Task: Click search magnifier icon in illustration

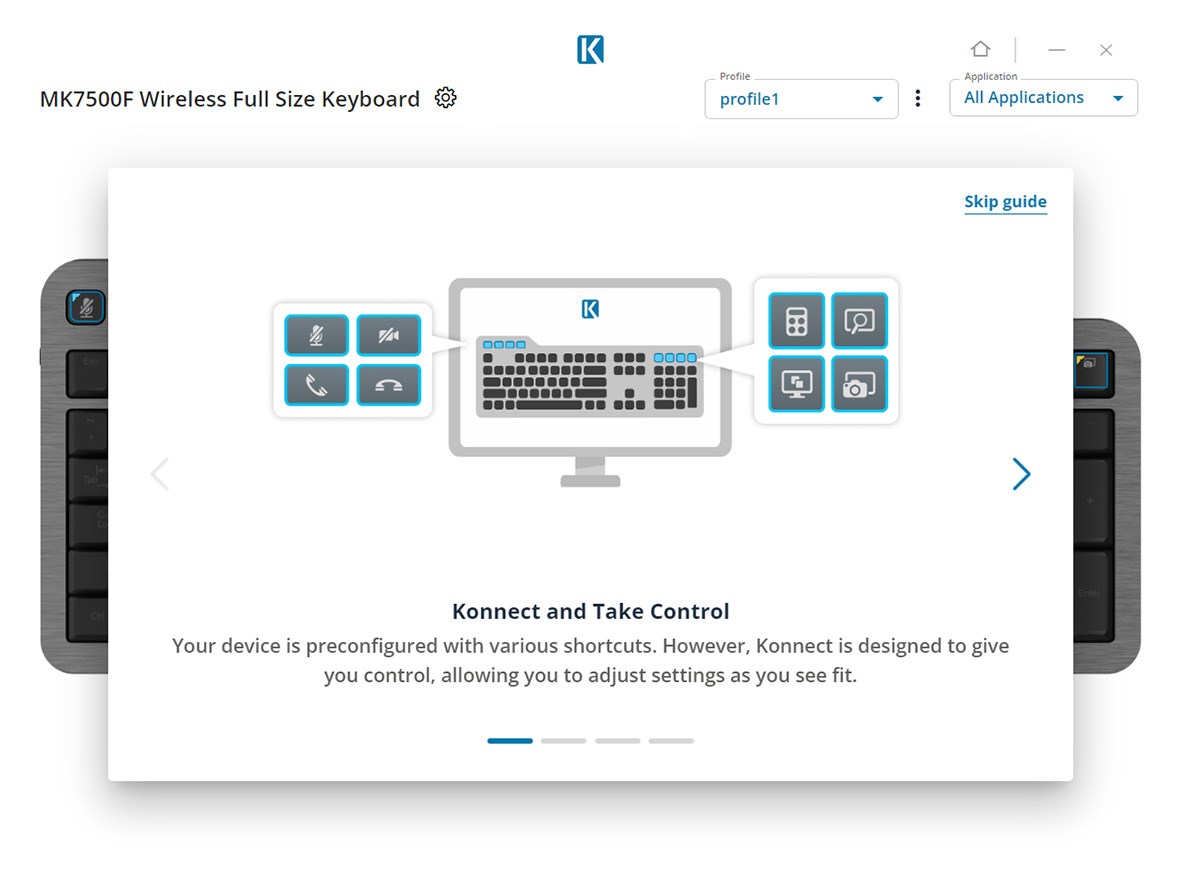Action: (859, 321)
